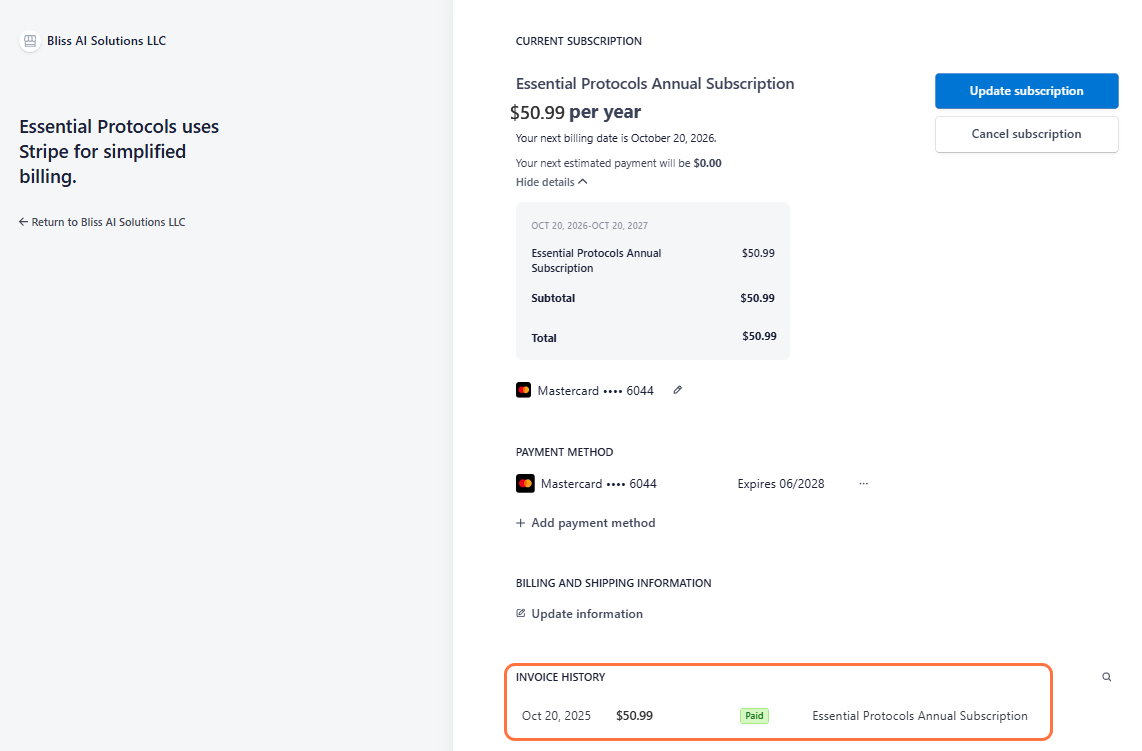Click the Bliss AI Solutions LLC name
1142x751 pixels.
(106, 41)
